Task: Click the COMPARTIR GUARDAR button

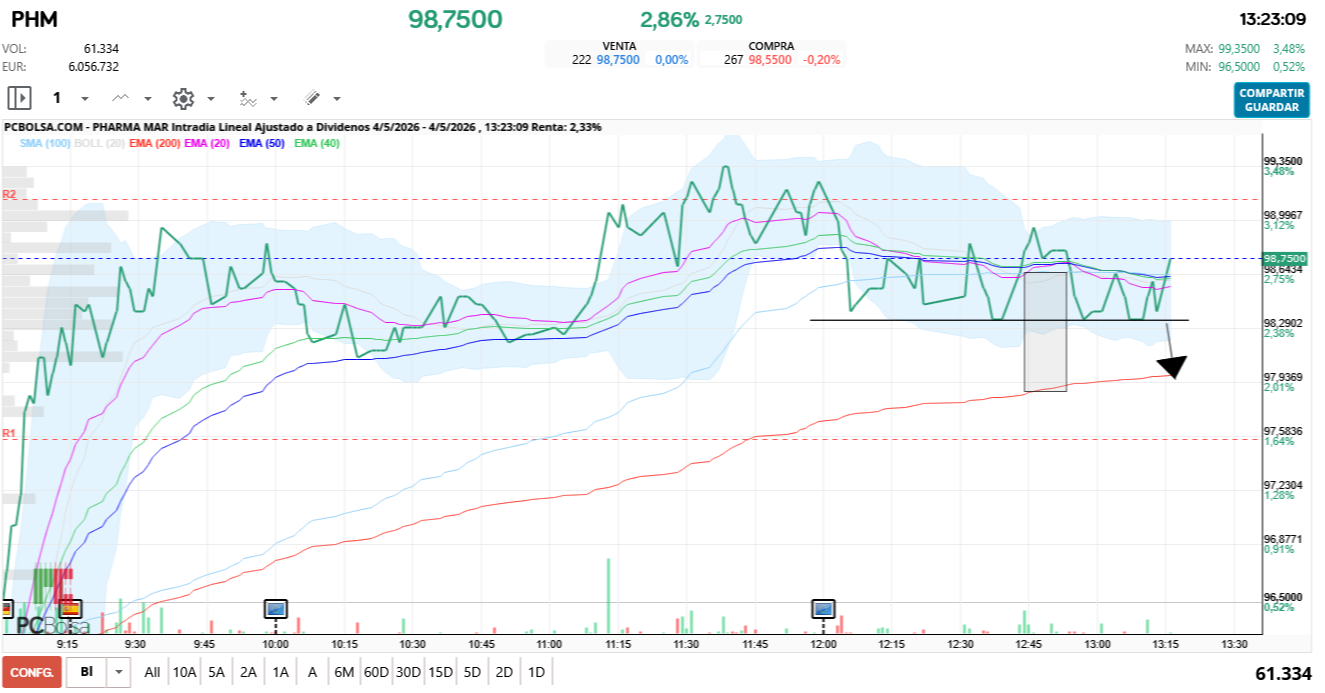Action: [1271, 100]
